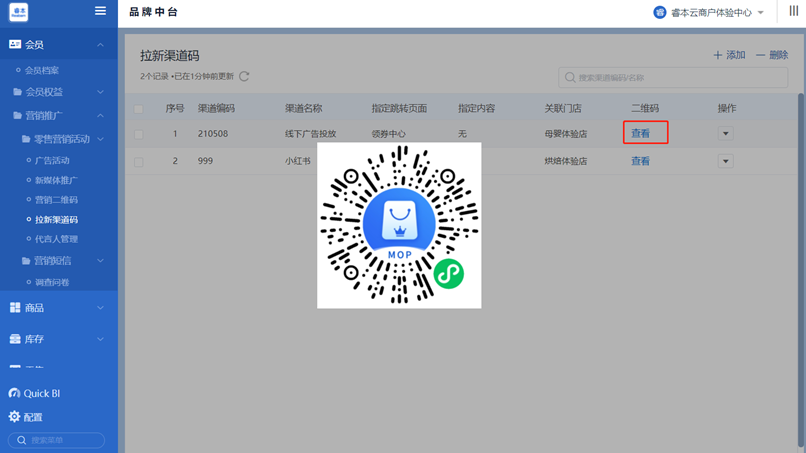806x453 pixels.
Task: Open 新媒体推广 menu item
Action: pos(56,180)
